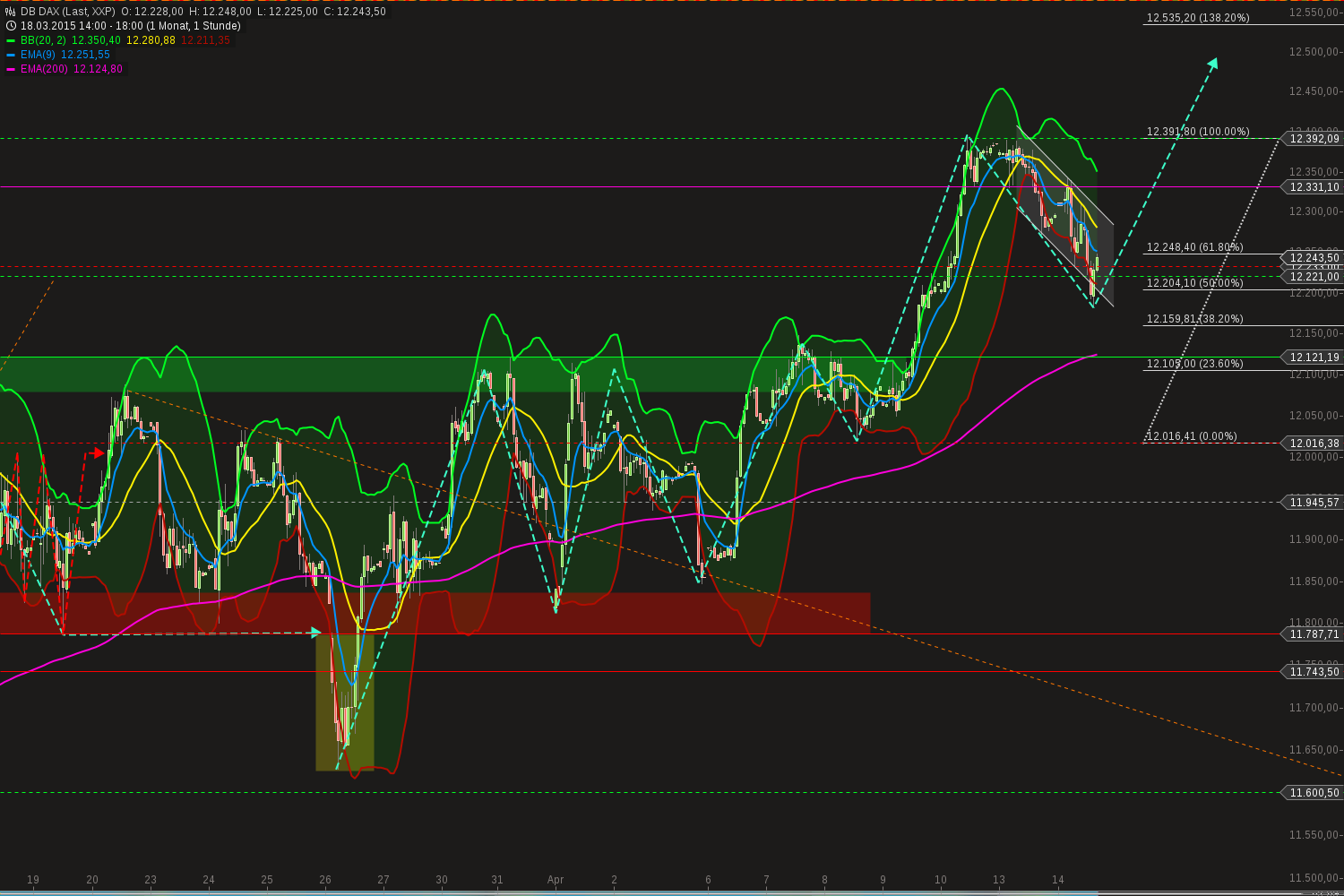Image resolution: width=1344 pixels, height=896 pixels.
Task: Select the EMA(9) indicator label
Action: 39,55
